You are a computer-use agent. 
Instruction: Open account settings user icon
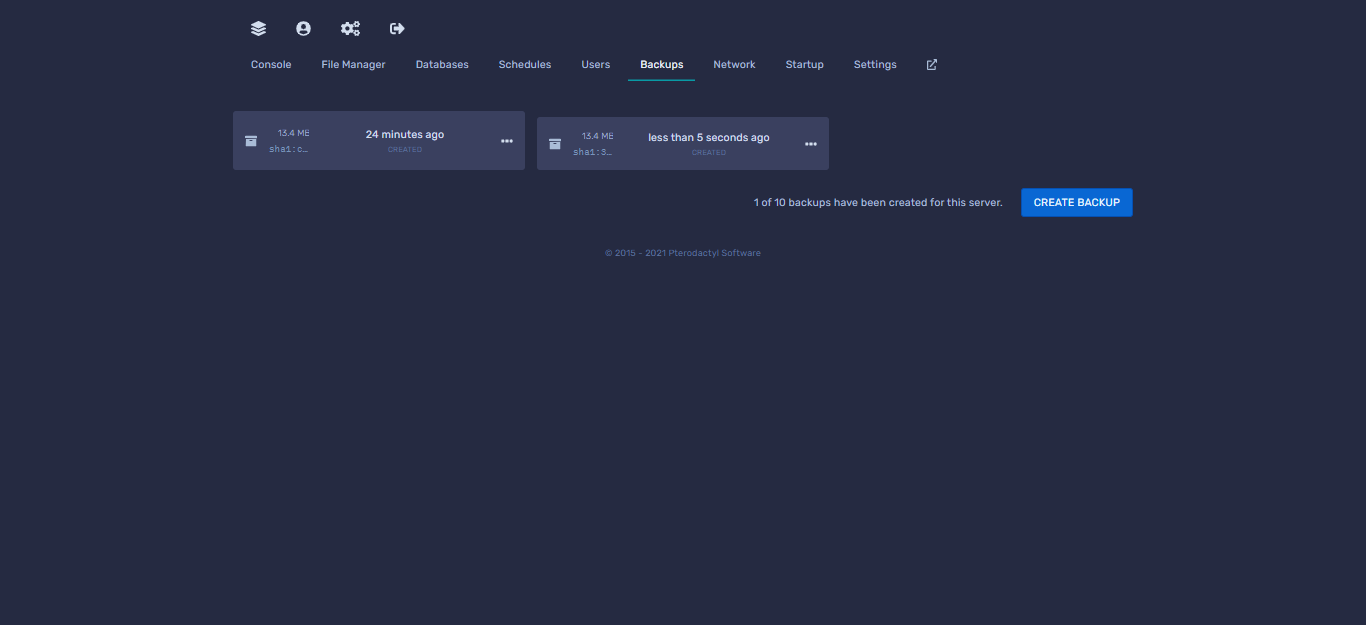click(303, 29)
